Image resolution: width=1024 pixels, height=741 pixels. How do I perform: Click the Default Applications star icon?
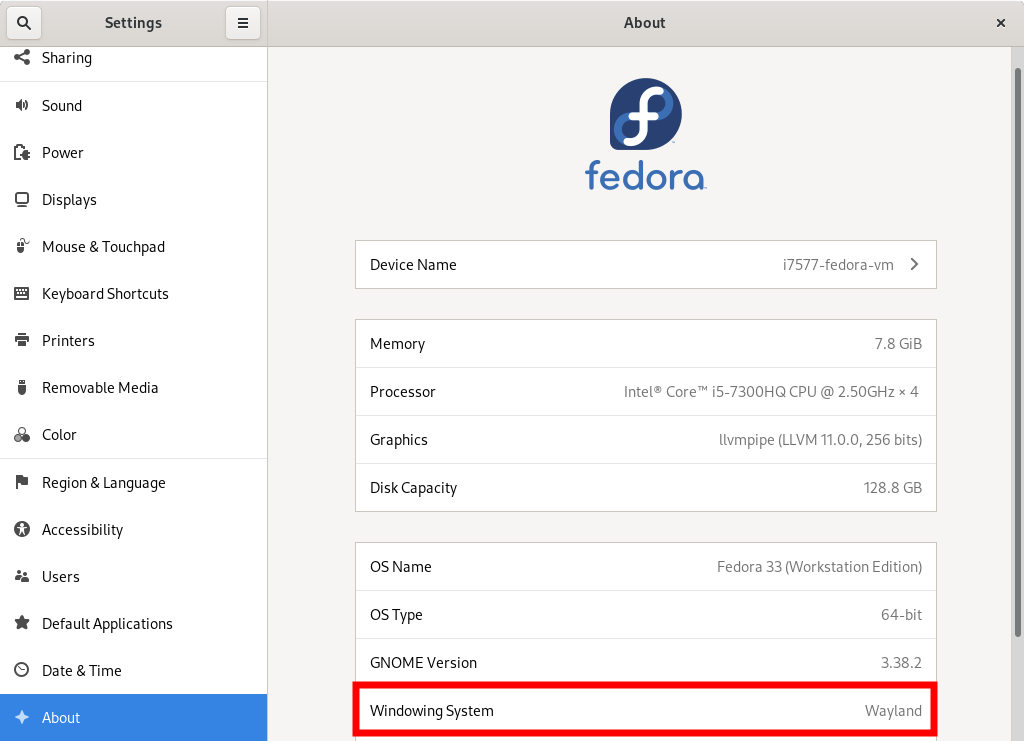click(22, 623)
